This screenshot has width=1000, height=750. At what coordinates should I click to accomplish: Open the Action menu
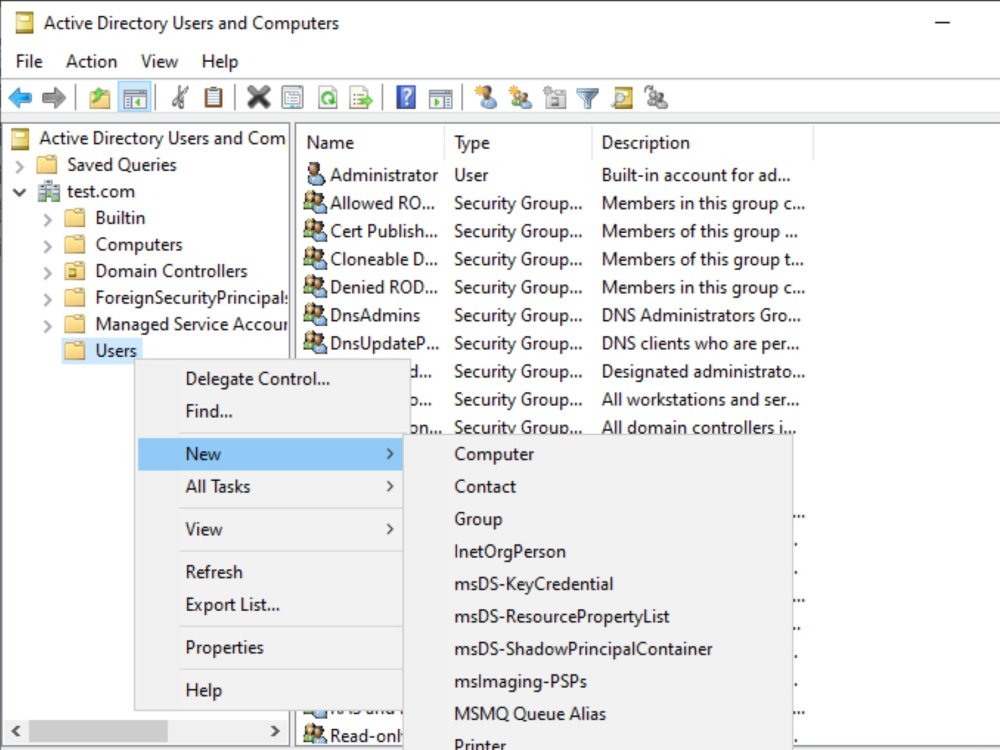coord(91,62)
